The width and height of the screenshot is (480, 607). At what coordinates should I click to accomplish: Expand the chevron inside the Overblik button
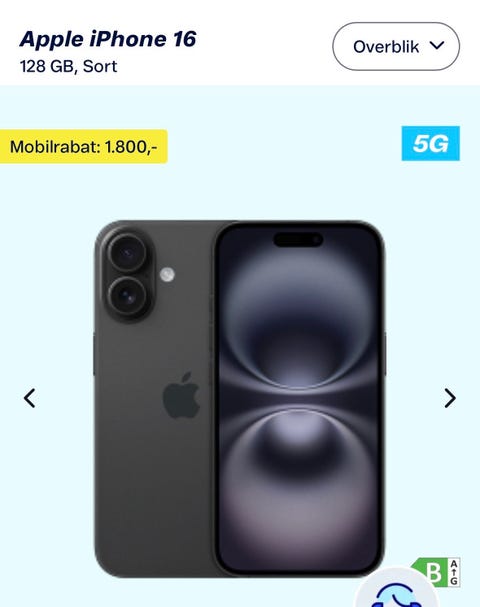[x=437, y=46]
